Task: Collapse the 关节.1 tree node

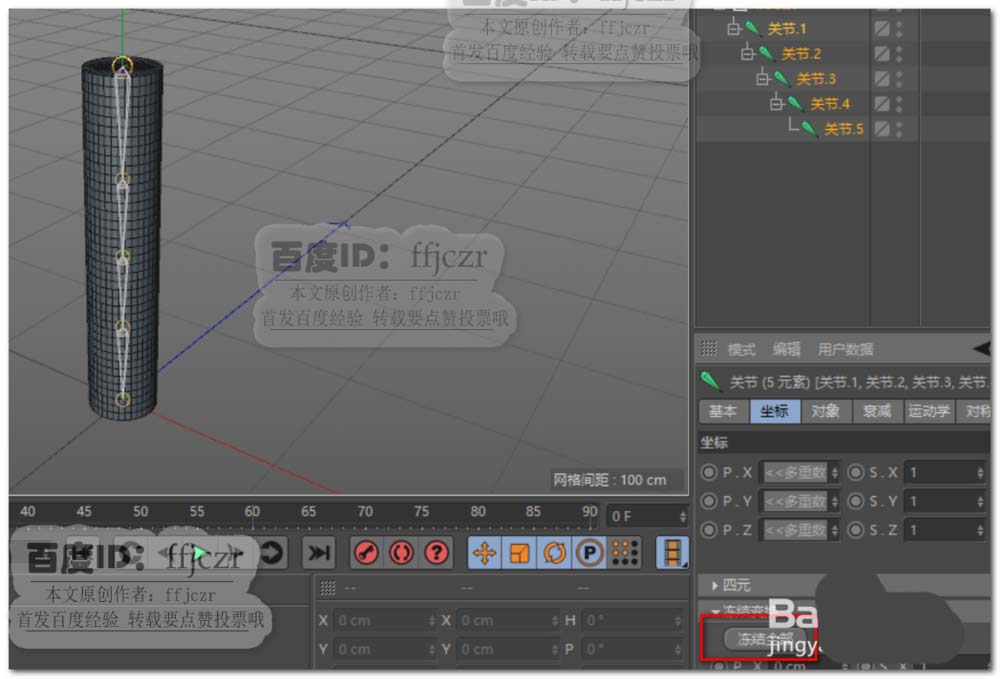Action: [x=733, y=28]
